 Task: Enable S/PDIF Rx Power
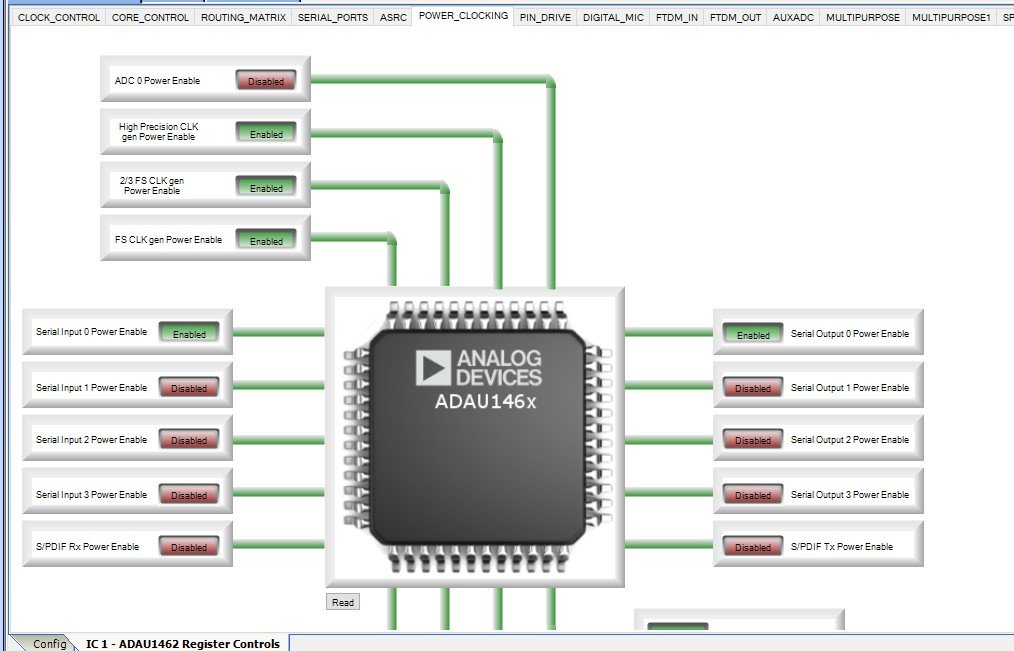pyautogui.click(x=189, y=546)
